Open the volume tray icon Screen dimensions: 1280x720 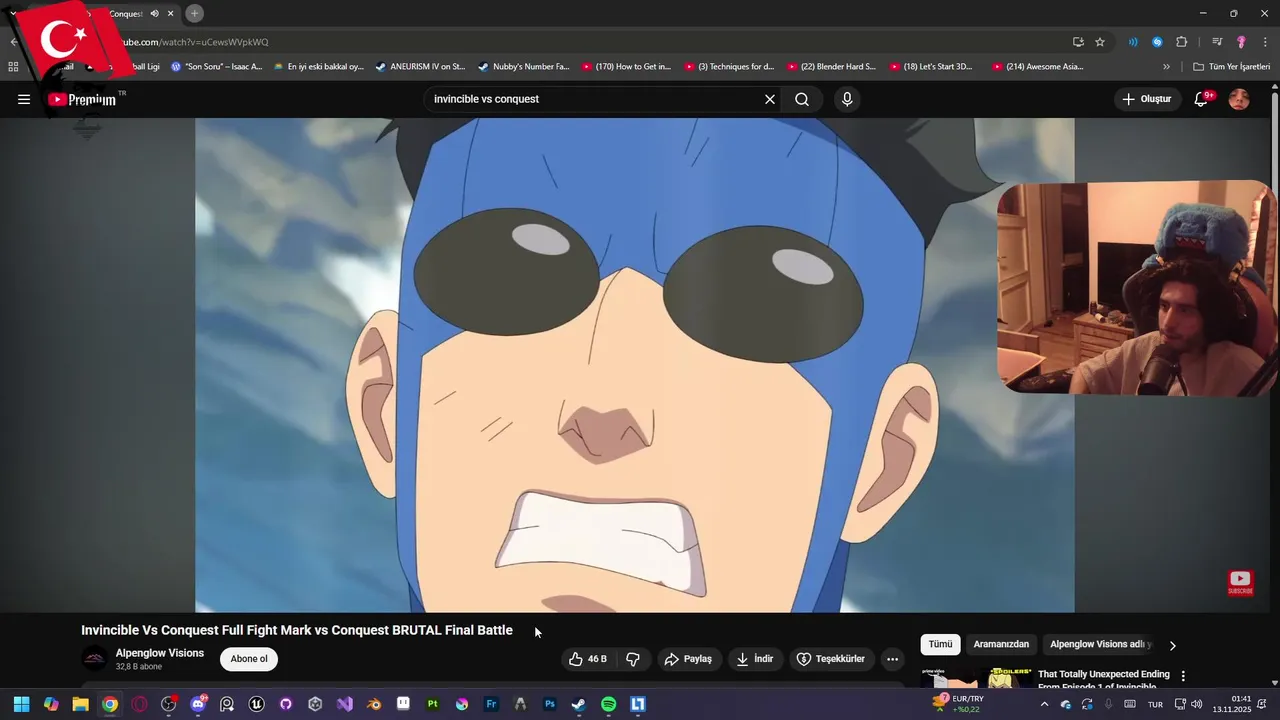(x=1197, y=704)
